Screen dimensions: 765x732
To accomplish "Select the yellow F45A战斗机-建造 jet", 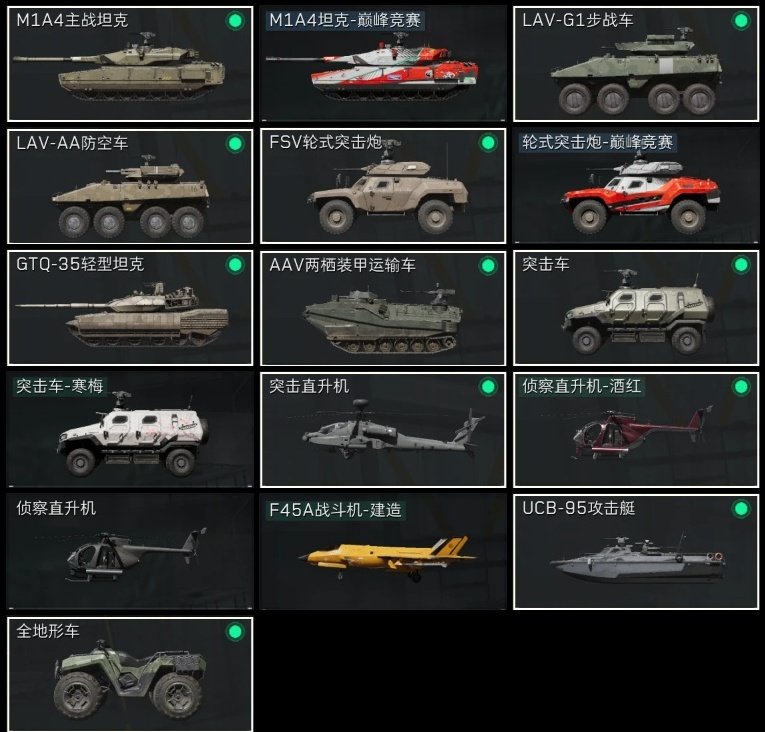I will tap(388, 558).
